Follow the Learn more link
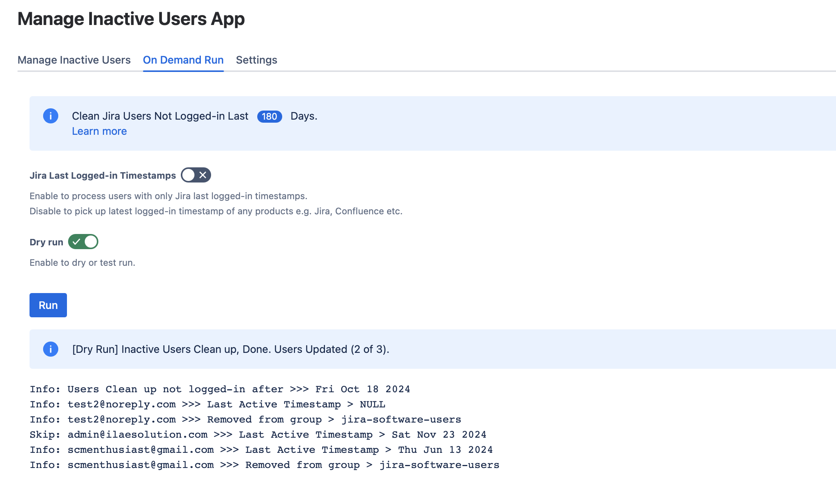Viewport: 836px width, 496px height. (99, 131)
